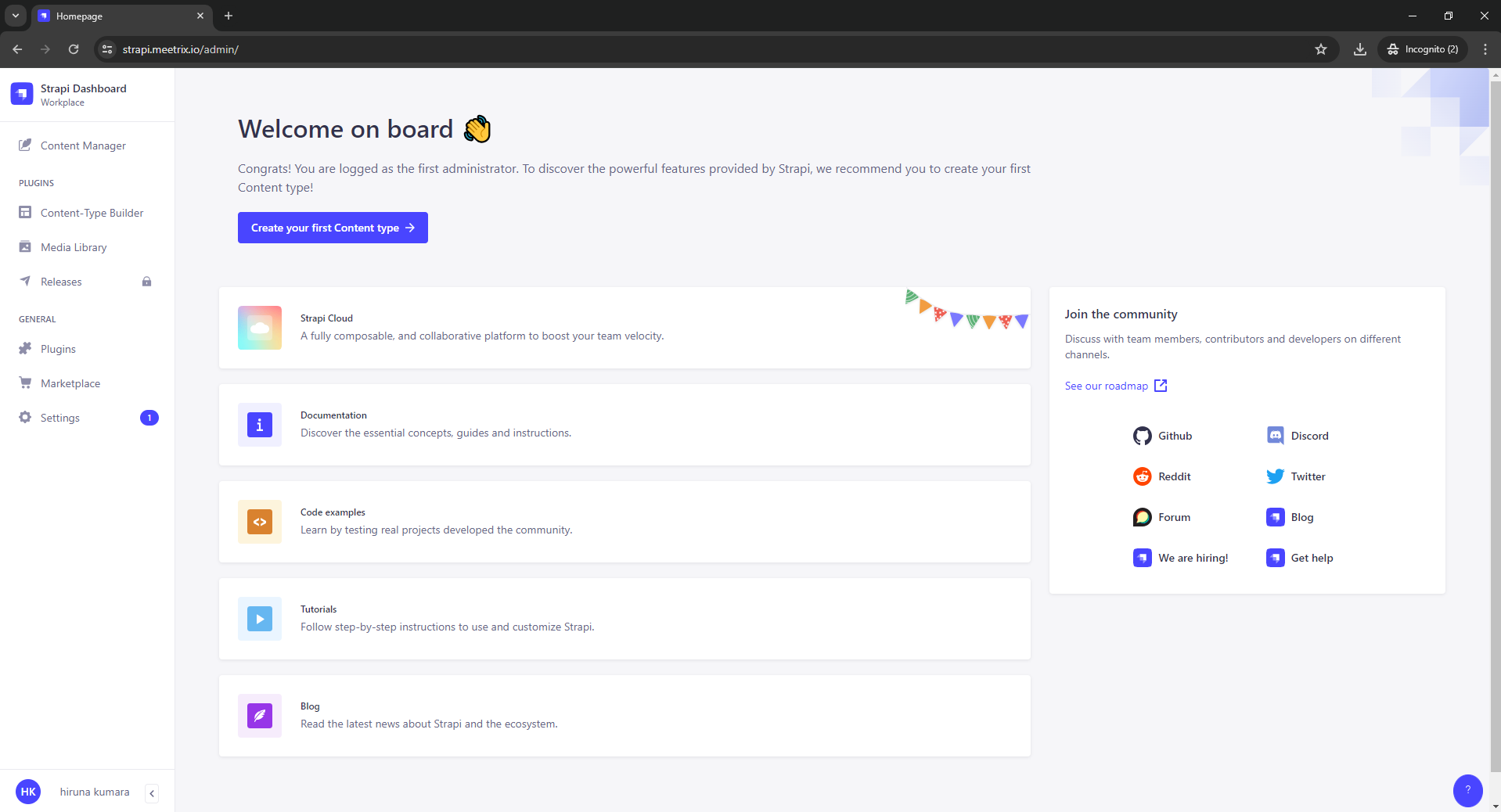
Task: Open the tab search dropdown
Action: point(15,16)
